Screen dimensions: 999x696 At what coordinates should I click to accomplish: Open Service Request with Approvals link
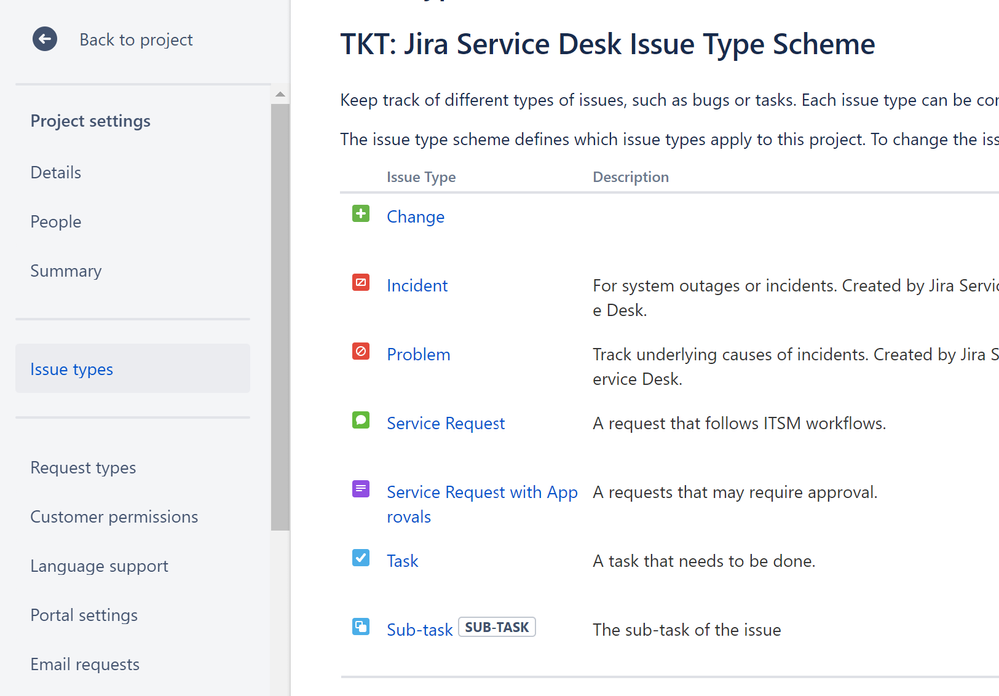coord(482,504)
